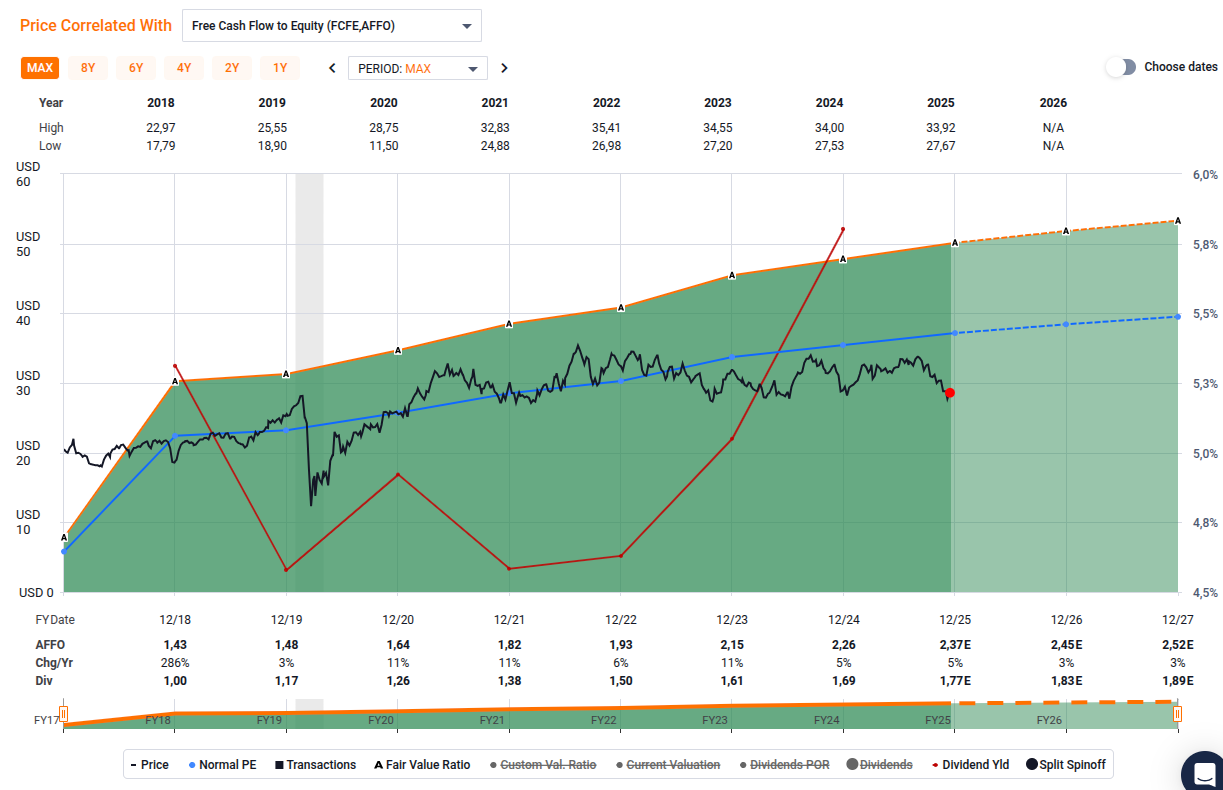Click FY21 in the timeline navigator
This screenshot has width=1223, height=790.
(491, 720)
